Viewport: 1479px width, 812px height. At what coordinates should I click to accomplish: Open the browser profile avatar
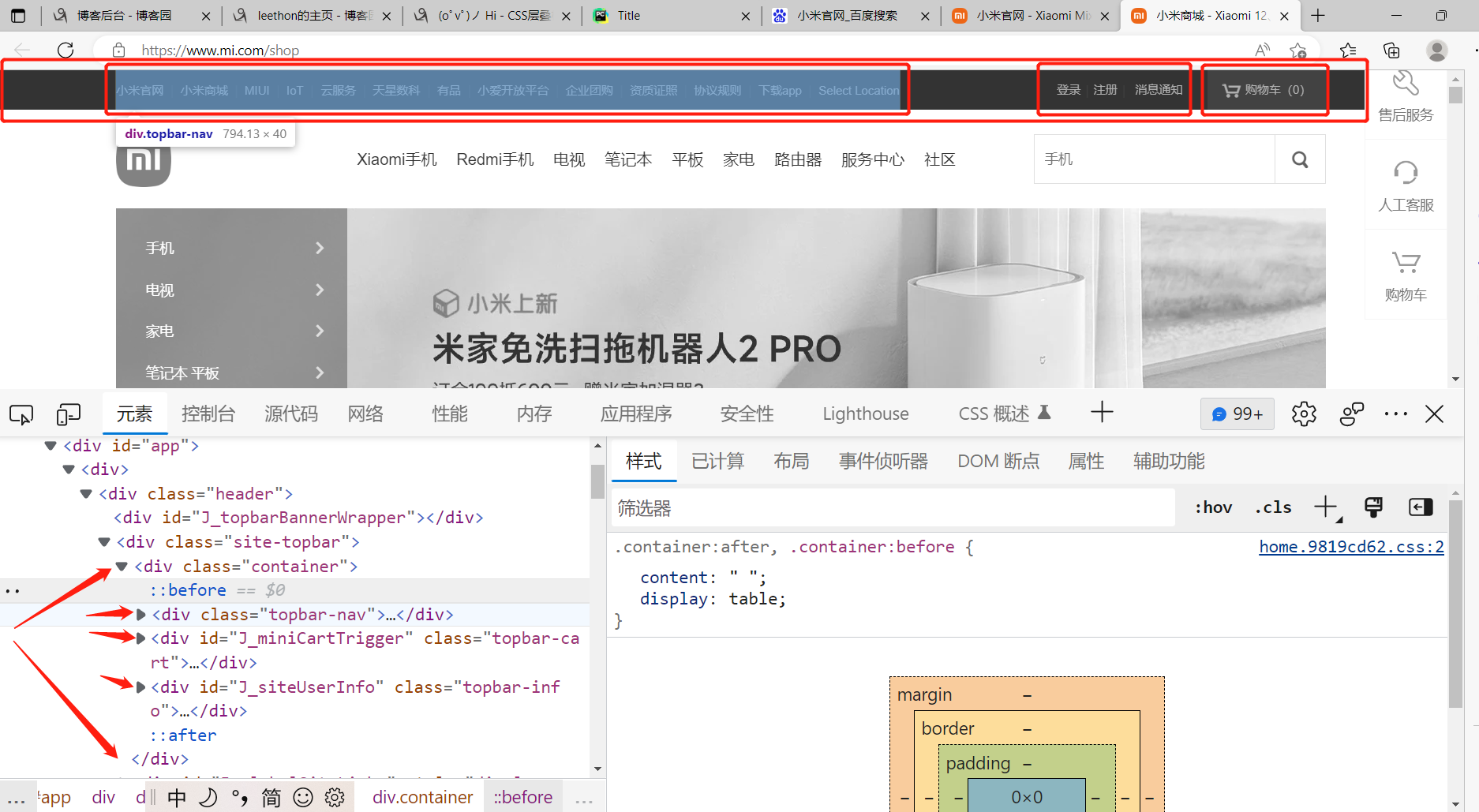point(1437,51)
